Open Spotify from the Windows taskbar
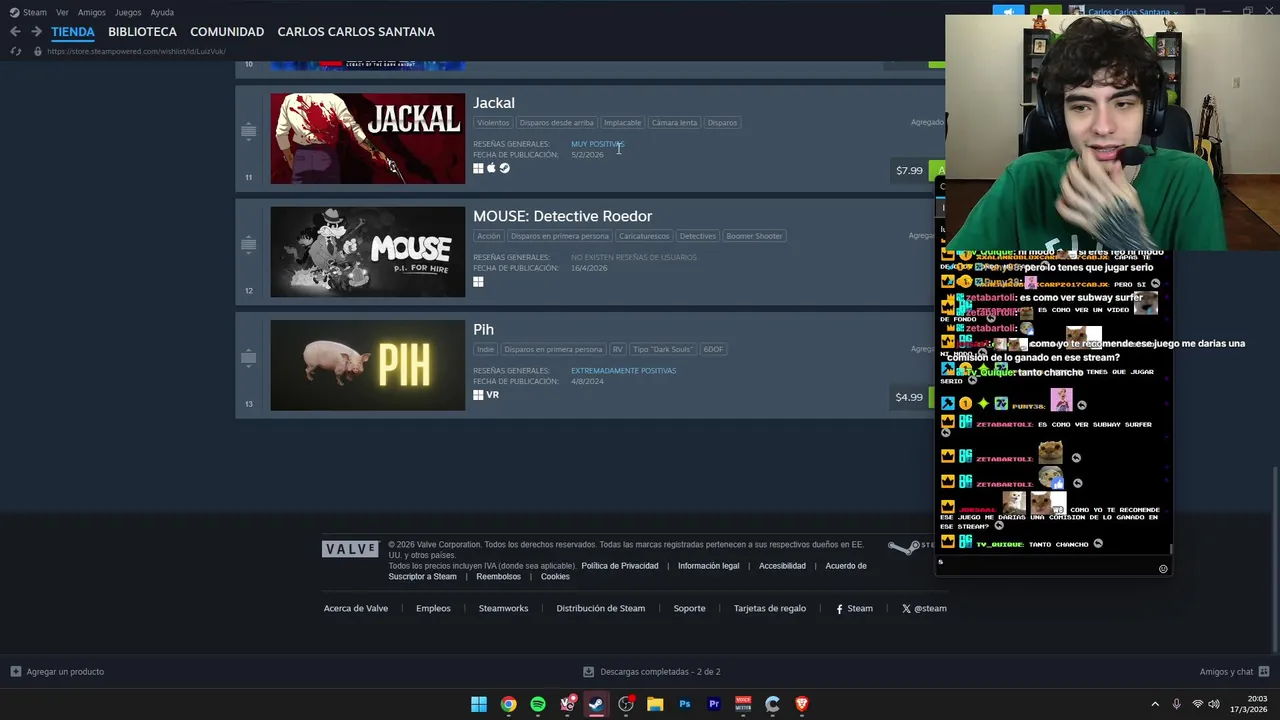Viewport: 1280px width, 720px height. (x=538, y=704)
